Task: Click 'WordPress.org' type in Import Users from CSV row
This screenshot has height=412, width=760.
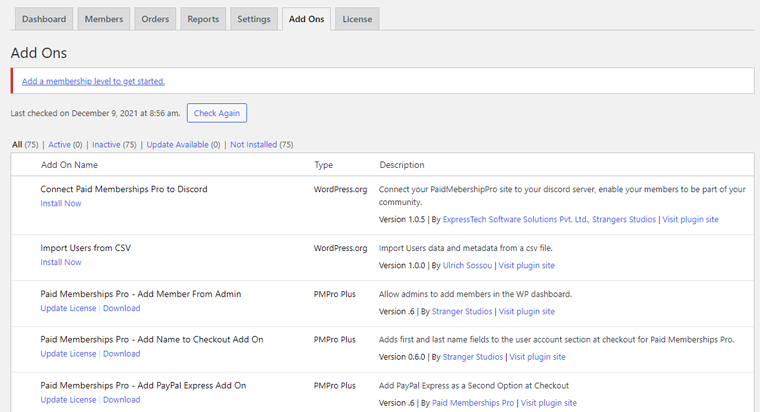Action: [340, 248]
